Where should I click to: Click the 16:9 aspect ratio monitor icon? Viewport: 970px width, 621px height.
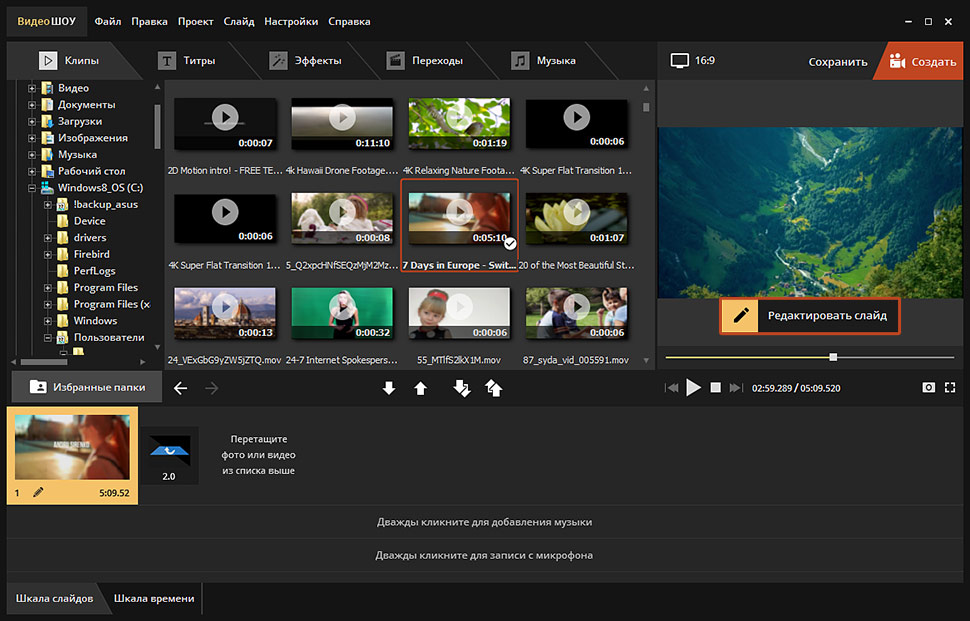pyautogui.click(x=680, y=61)
